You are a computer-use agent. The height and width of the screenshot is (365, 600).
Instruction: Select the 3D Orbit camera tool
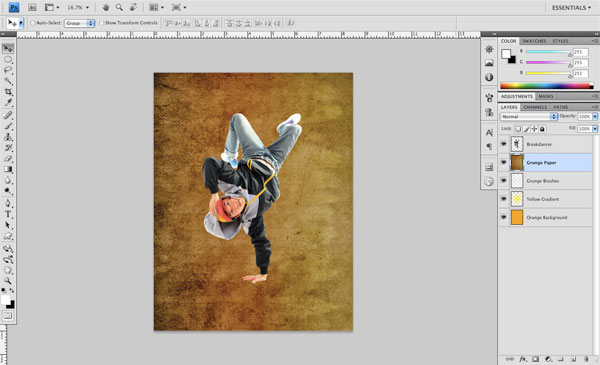click(8, 260)
